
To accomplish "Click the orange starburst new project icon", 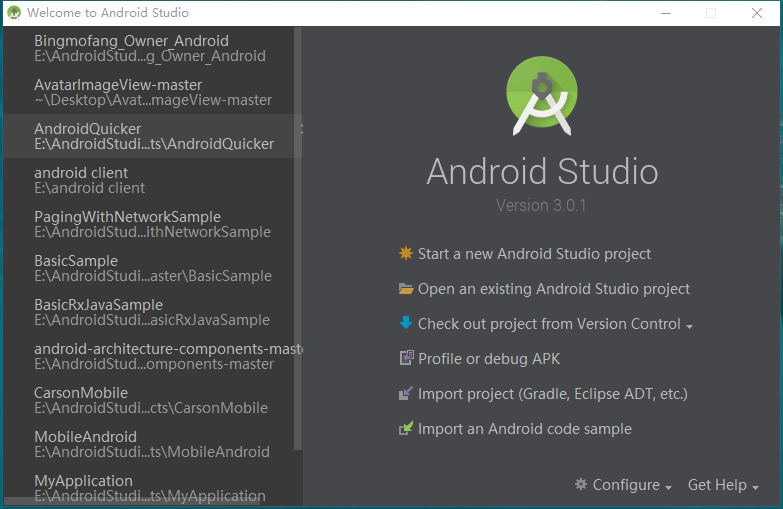I will [x=405, y=253].
